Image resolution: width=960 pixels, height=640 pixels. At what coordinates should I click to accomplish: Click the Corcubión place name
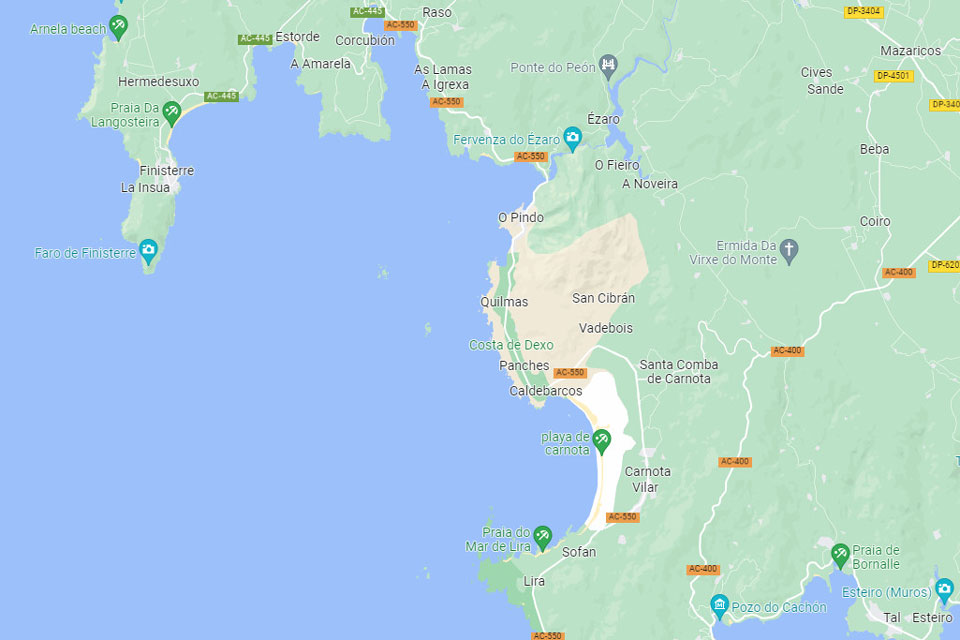tap(365, 40)
